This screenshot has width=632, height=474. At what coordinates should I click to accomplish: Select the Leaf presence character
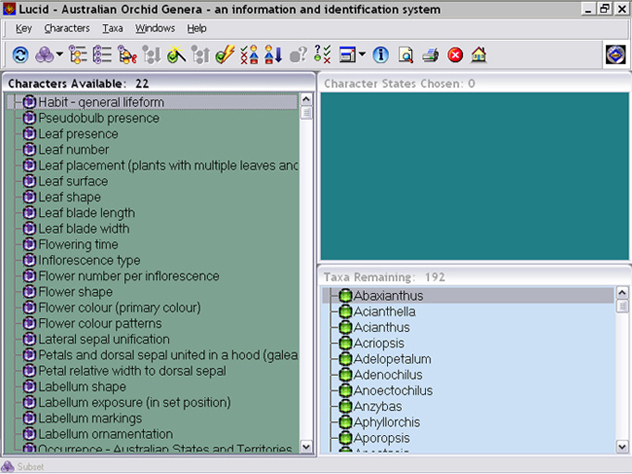(x=78, y=134)
